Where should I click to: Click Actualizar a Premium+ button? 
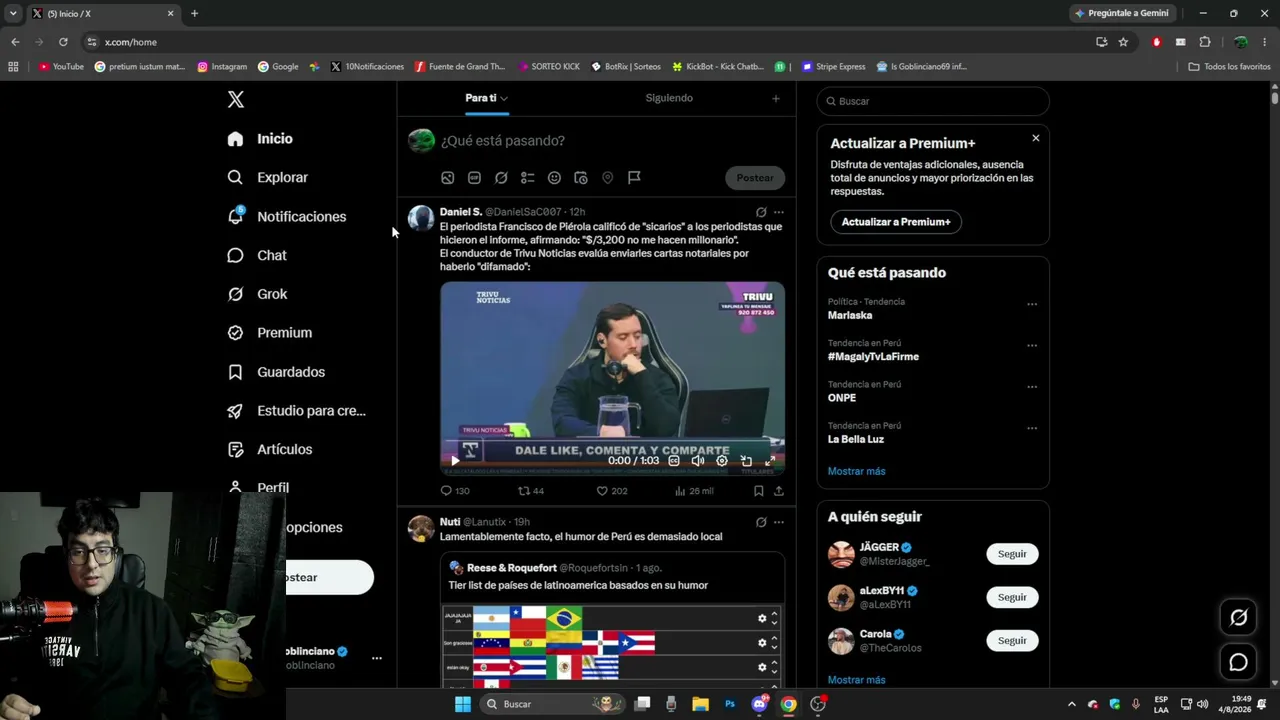(896, 222)
